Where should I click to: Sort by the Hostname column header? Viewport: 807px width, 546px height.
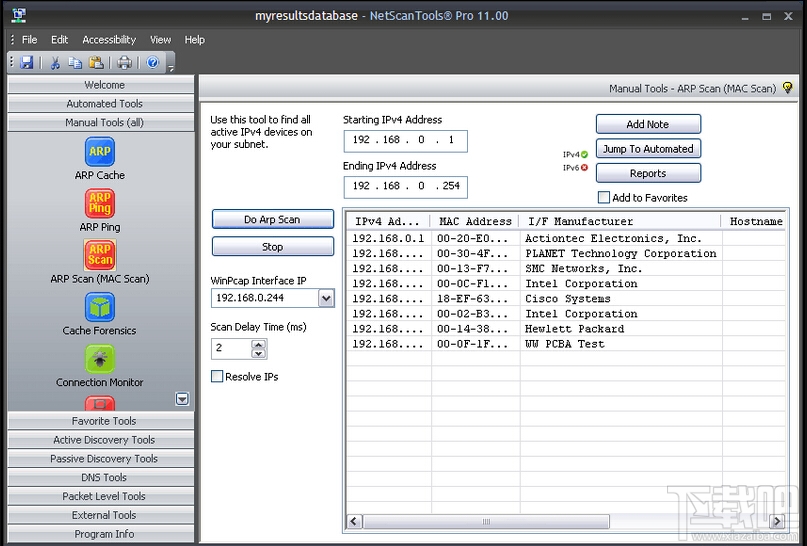pyautogui.click(x=755, y=221)
